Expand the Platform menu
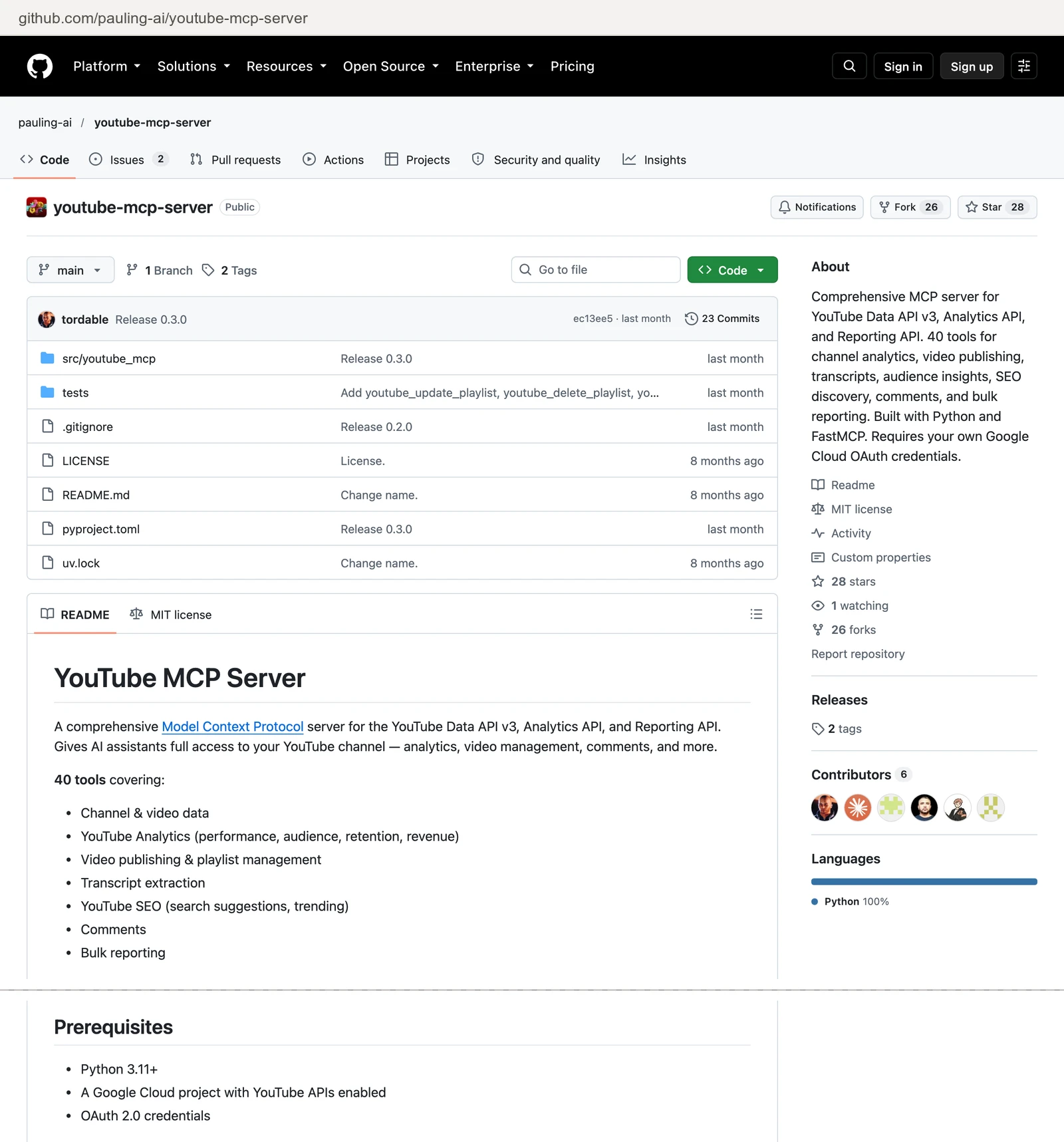 pos(107,67)
